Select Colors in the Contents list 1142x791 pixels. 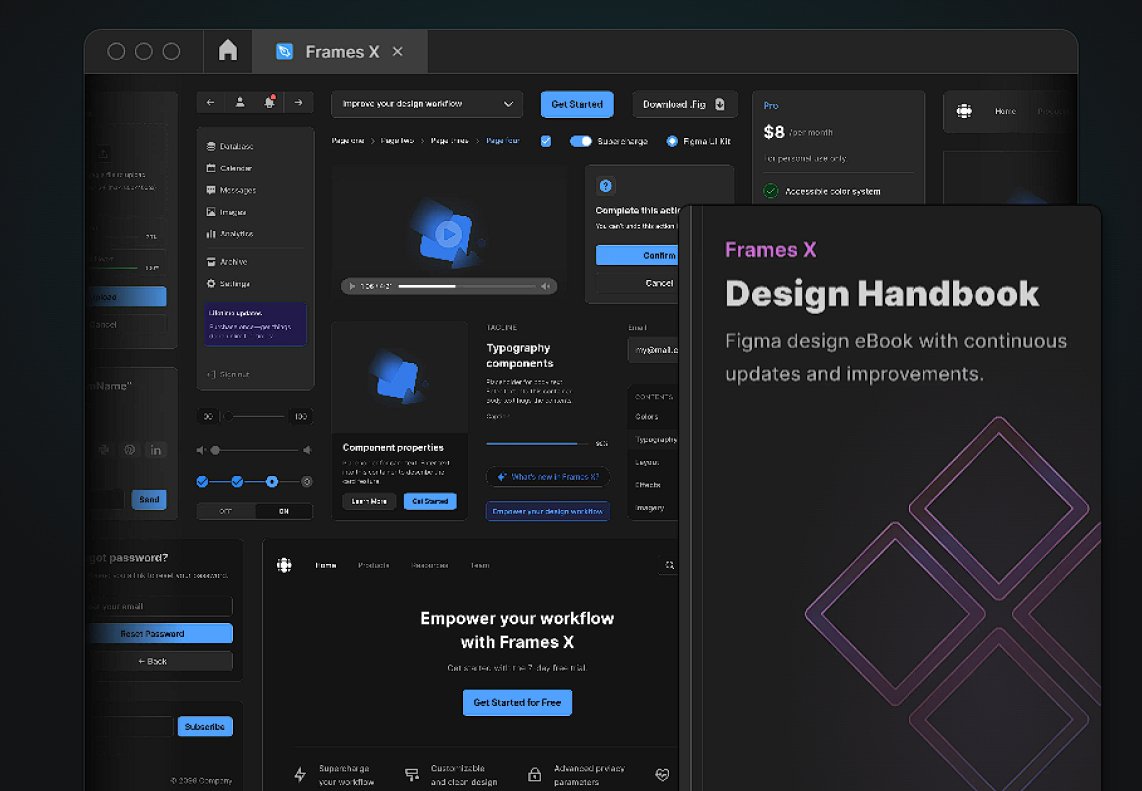click(647, 417)
